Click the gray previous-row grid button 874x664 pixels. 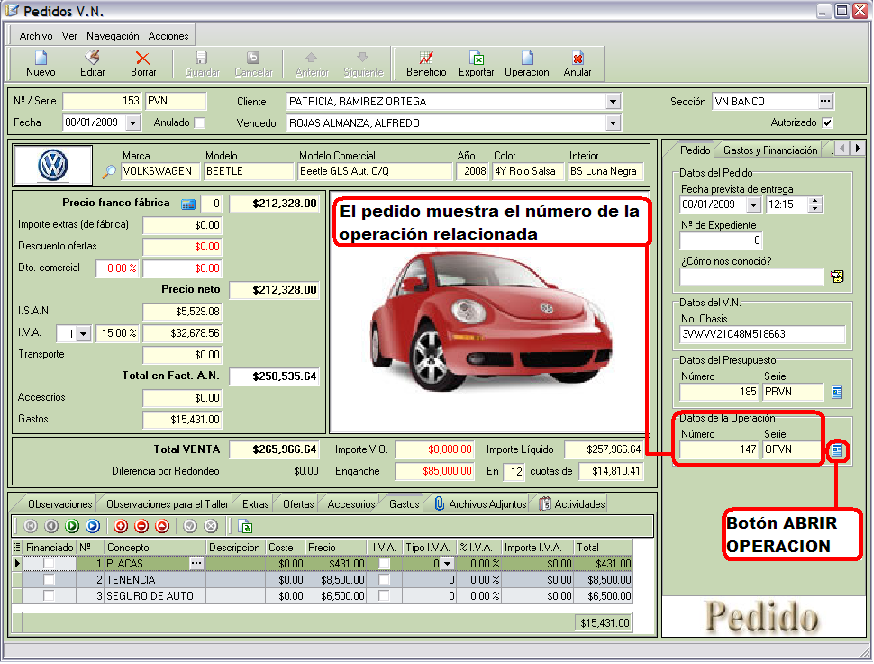pyautogui.click(x=51, y=526)
